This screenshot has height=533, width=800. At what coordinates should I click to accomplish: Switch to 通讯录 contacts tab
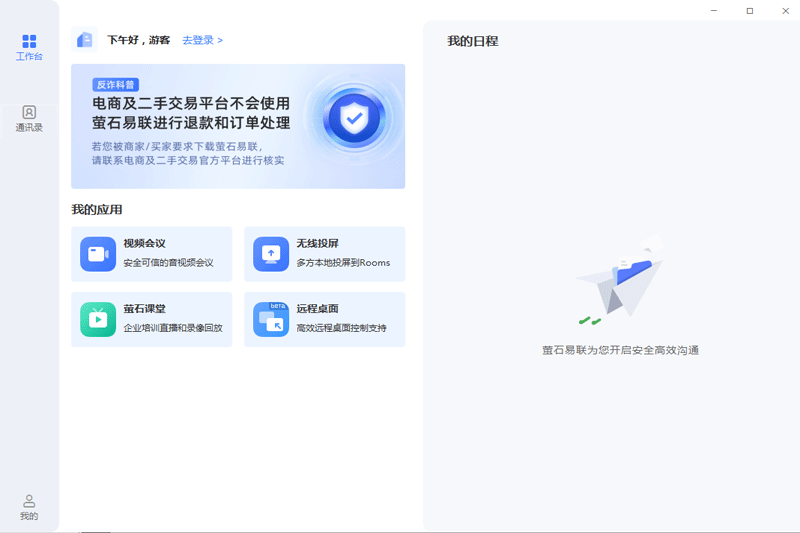29,119
